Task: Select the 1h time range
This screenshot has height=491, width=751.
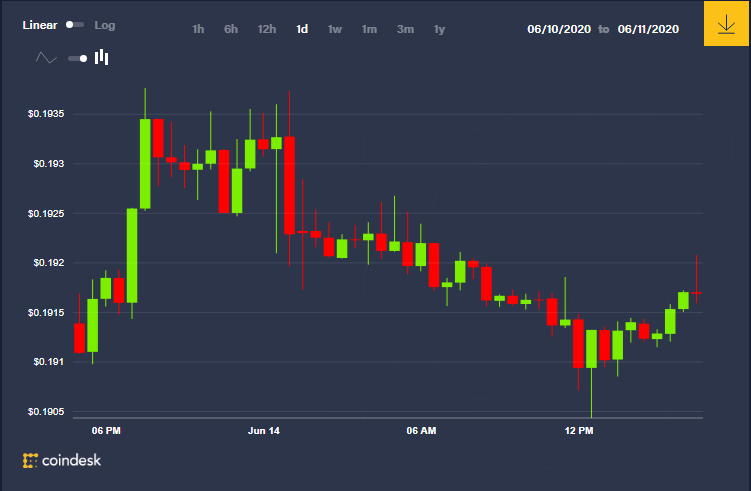Action: 198,29
